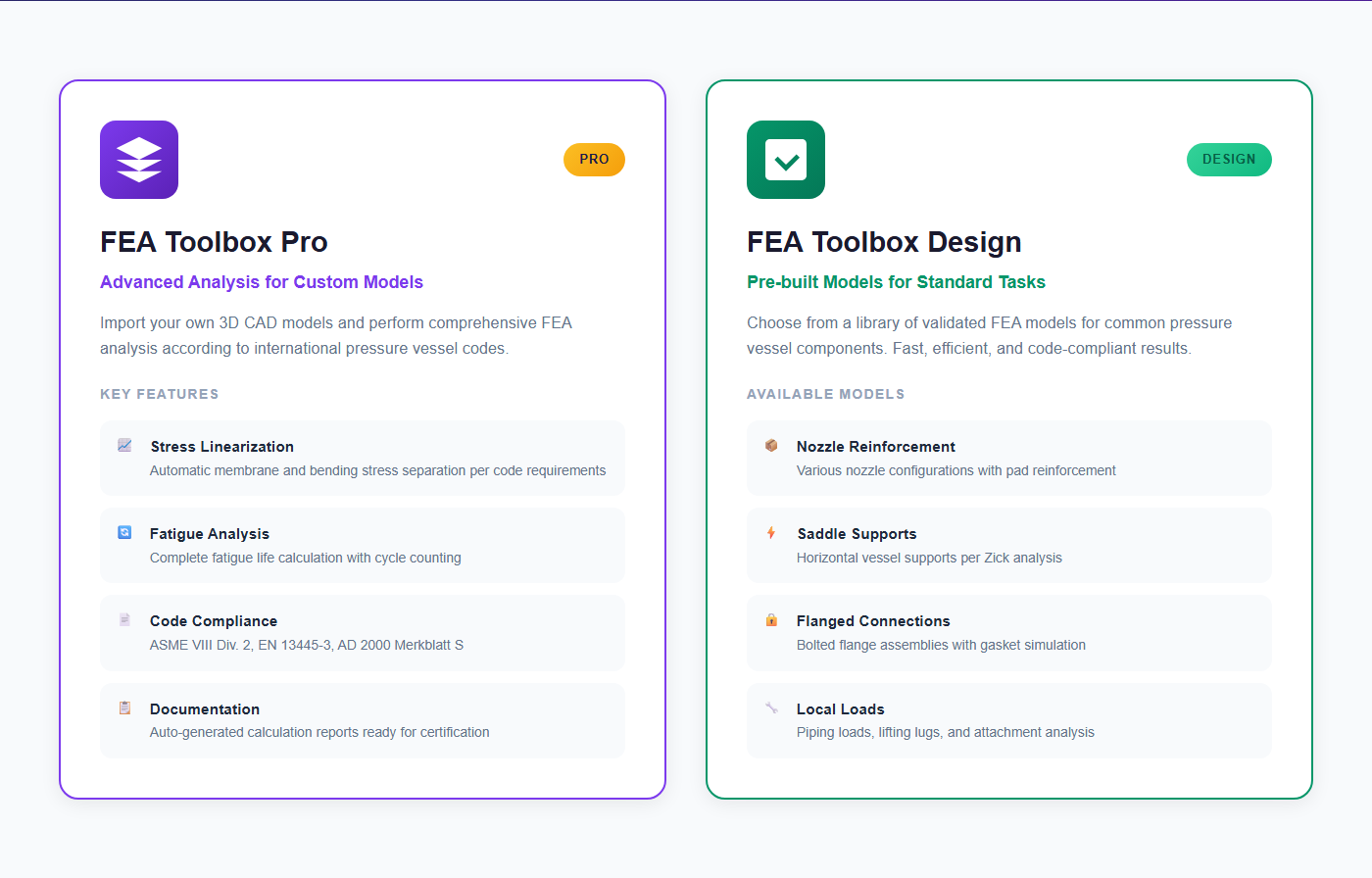This screenshot has width=1372, height=878.
Task: Click the membrane and bending stress description
Action: click(378, 470)
